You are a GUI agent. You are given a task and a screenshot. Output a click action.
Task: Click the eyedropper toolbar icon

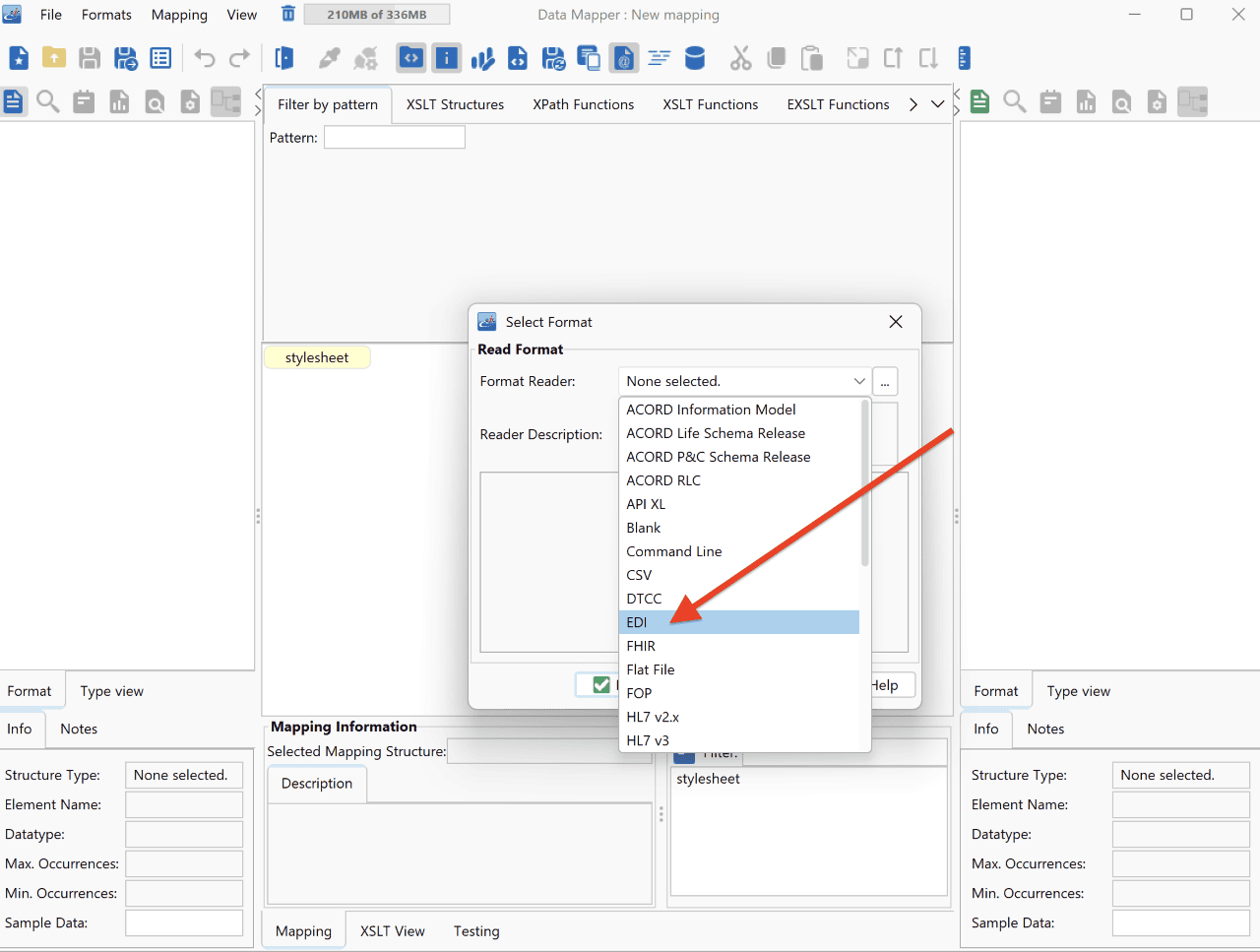[329, 58]
